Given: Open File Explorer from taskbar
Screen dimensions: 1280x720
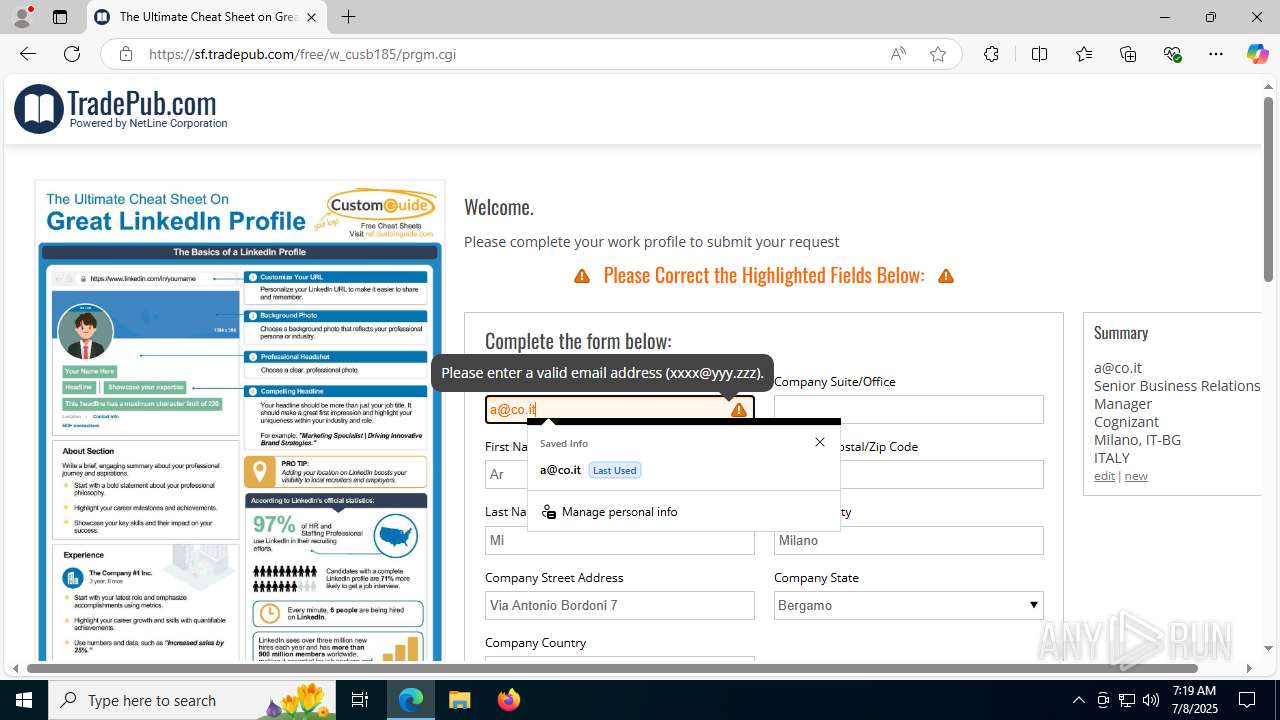Looking at the screenshot, I should 459,700.
